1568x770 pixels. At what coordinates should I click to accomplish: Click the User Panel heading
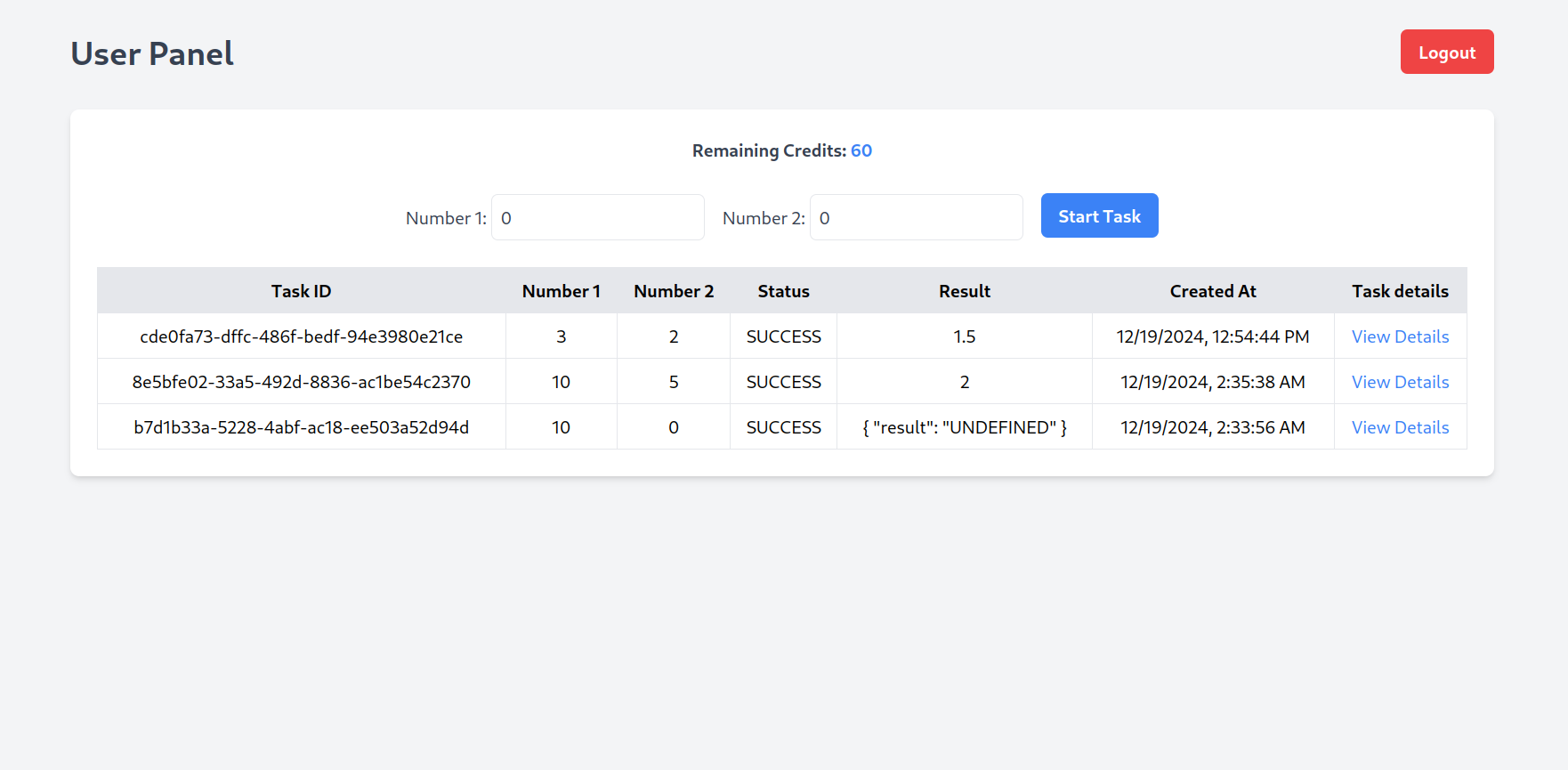tap(152, 53)
